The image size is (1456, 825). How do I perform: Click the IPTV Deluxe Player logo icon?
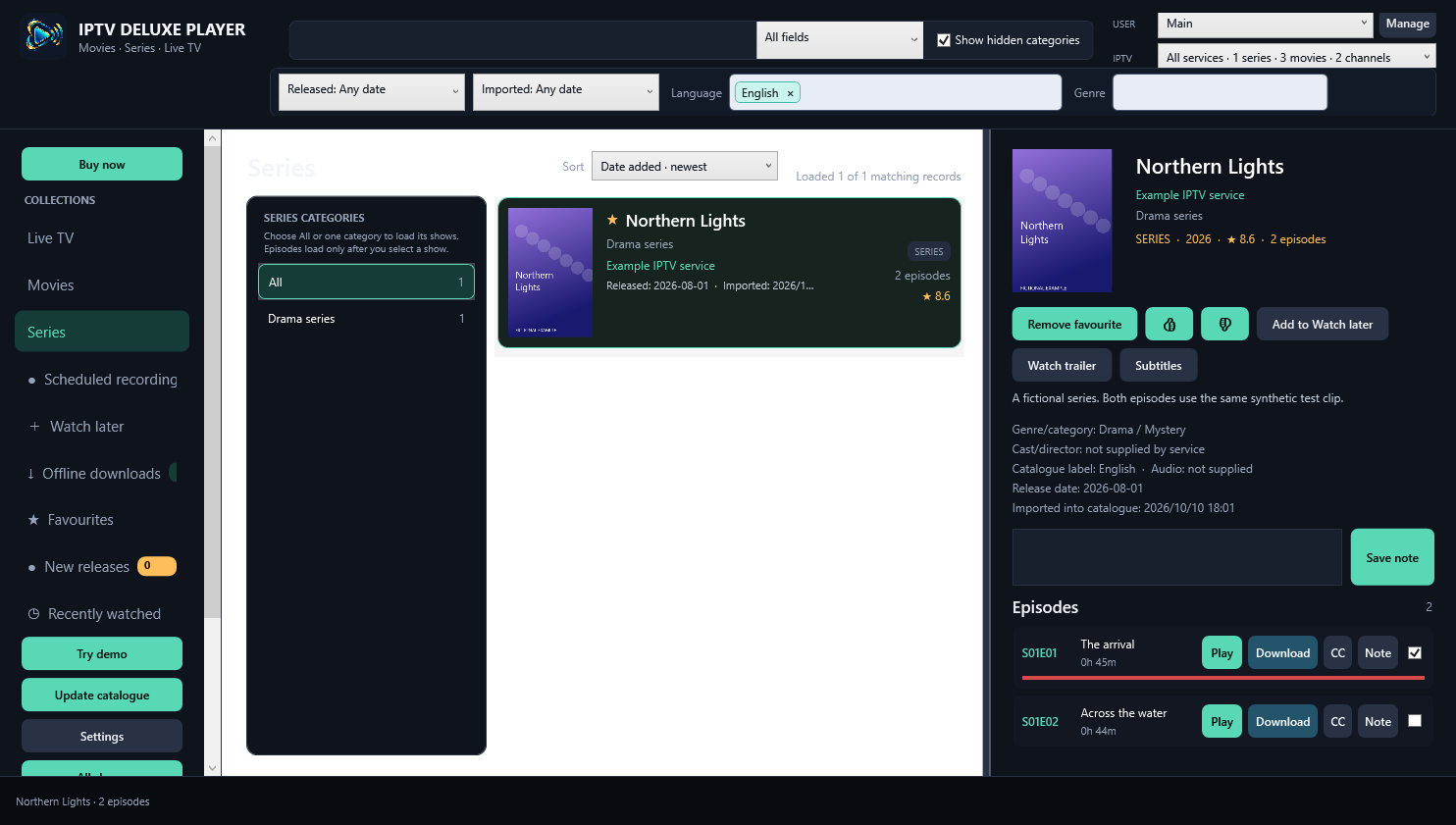42,36
